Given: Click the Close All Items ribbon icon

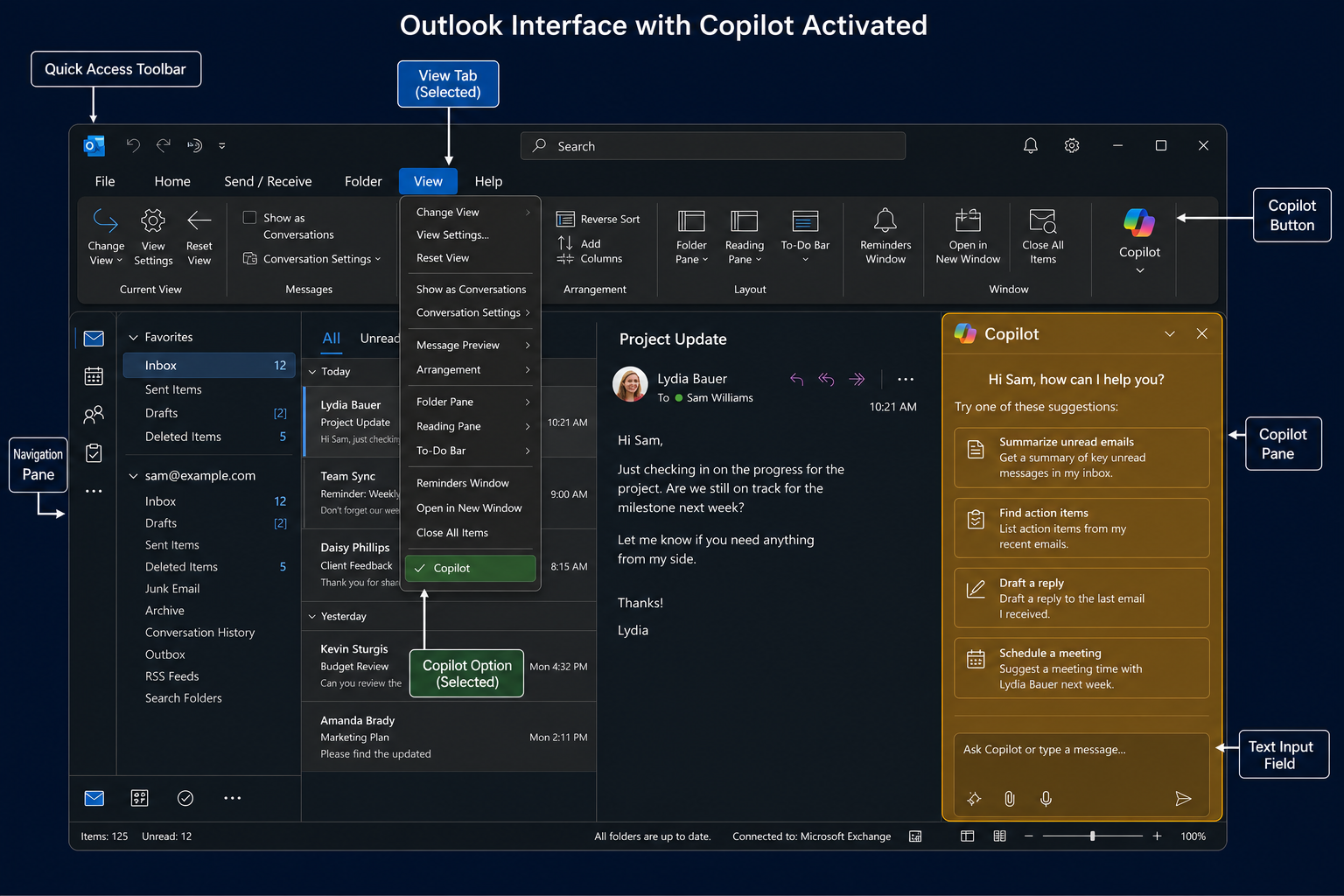Looking at the screenshot, I should [1043, 220].
